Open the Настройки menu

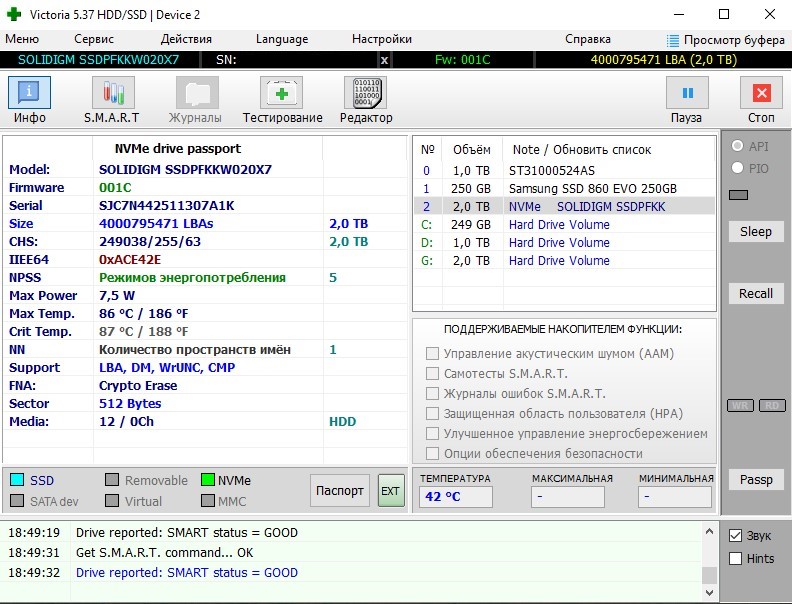pos(382,39)
